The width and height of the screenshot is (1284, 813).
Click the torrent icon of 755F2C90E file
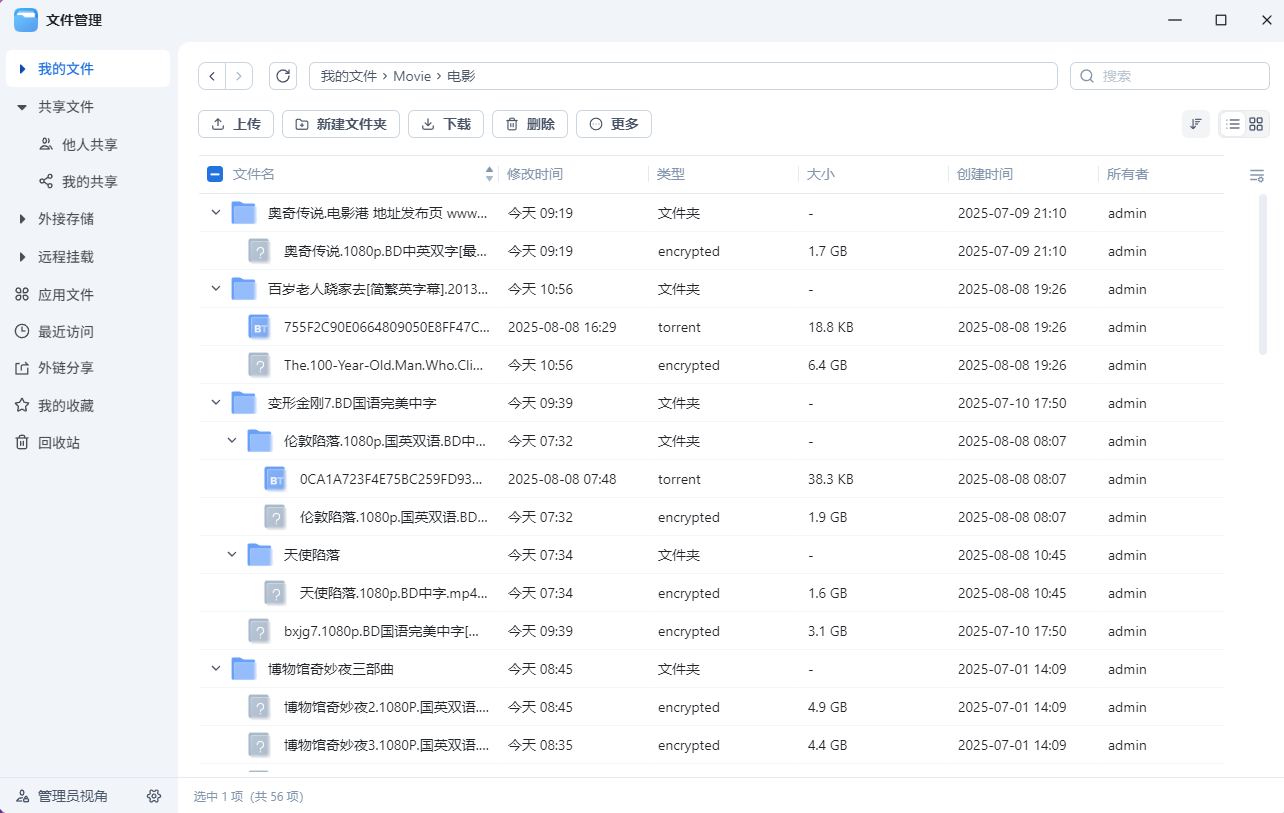(259, 327)
